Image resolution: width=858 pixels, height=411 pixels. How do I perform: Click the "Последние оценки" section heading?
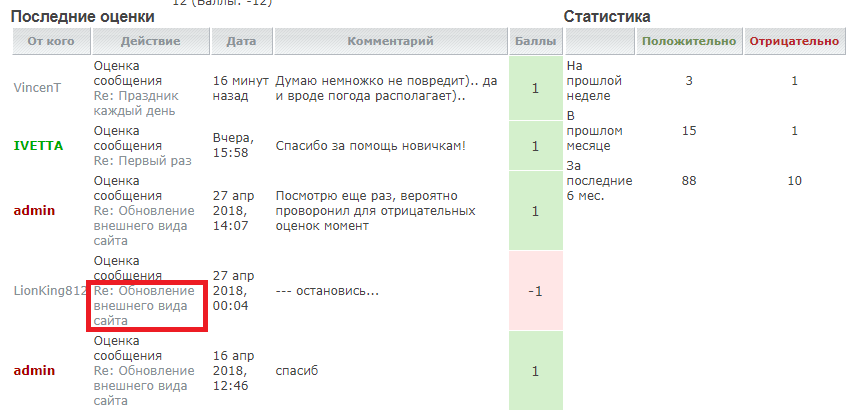coord(82,17)
